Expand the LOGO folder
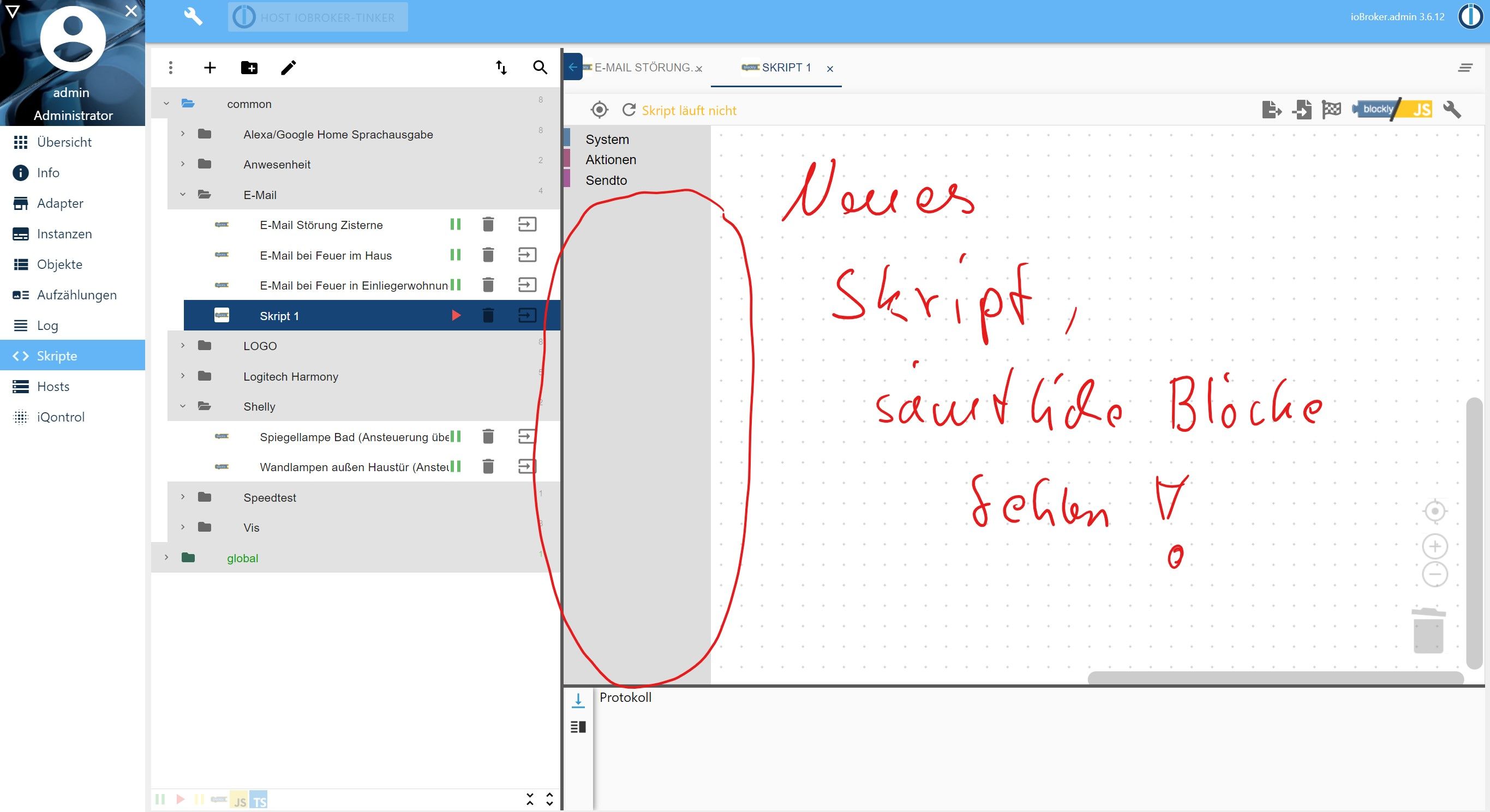The image size is (1490, 812). click(x=183, y=346)
